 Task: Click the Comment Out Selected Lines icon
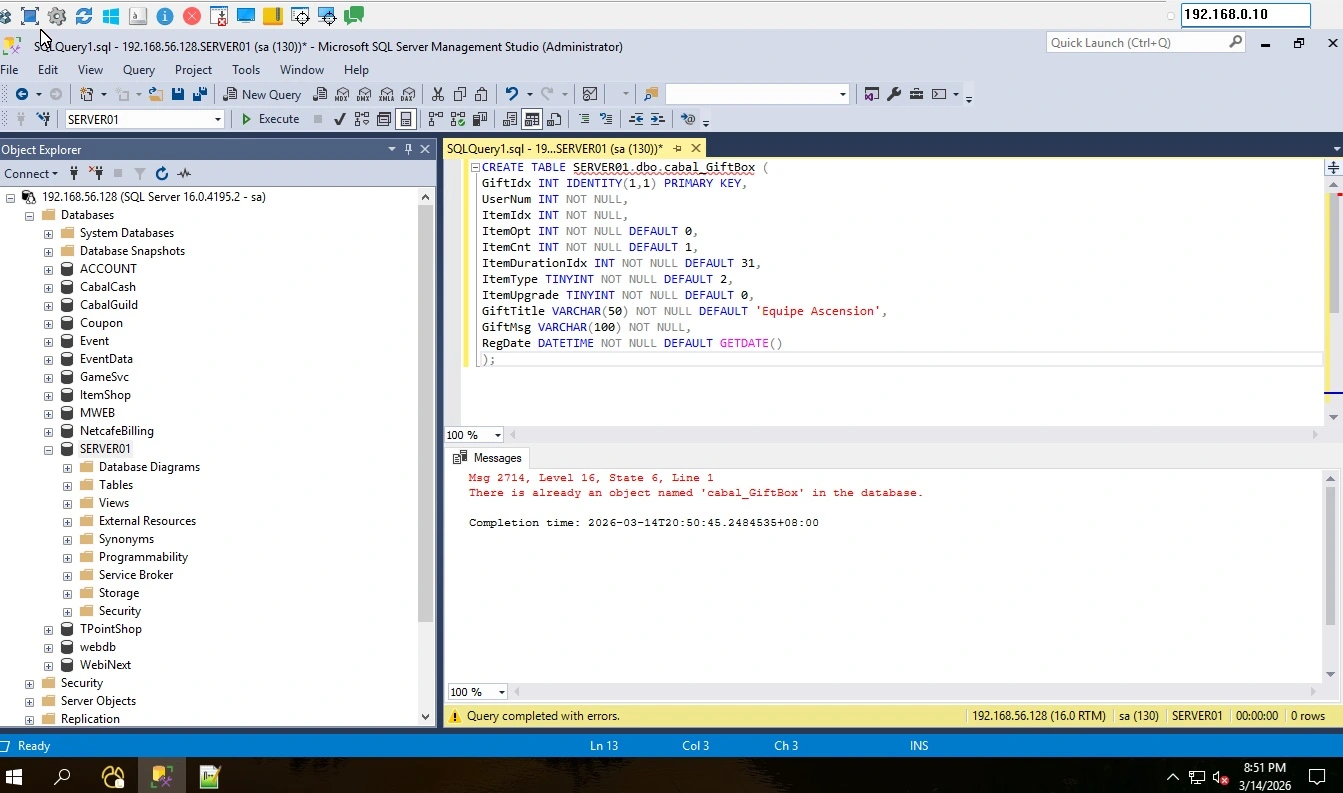pos(584,119)
